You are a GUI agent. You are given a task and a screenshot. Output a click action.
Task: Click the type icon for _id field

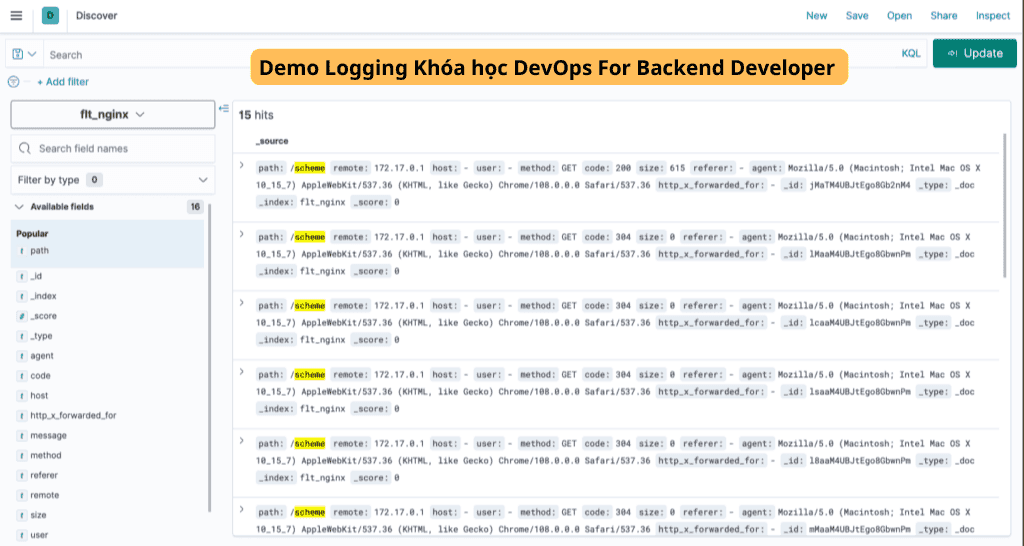pyautogui.click(x=22, y=276)
